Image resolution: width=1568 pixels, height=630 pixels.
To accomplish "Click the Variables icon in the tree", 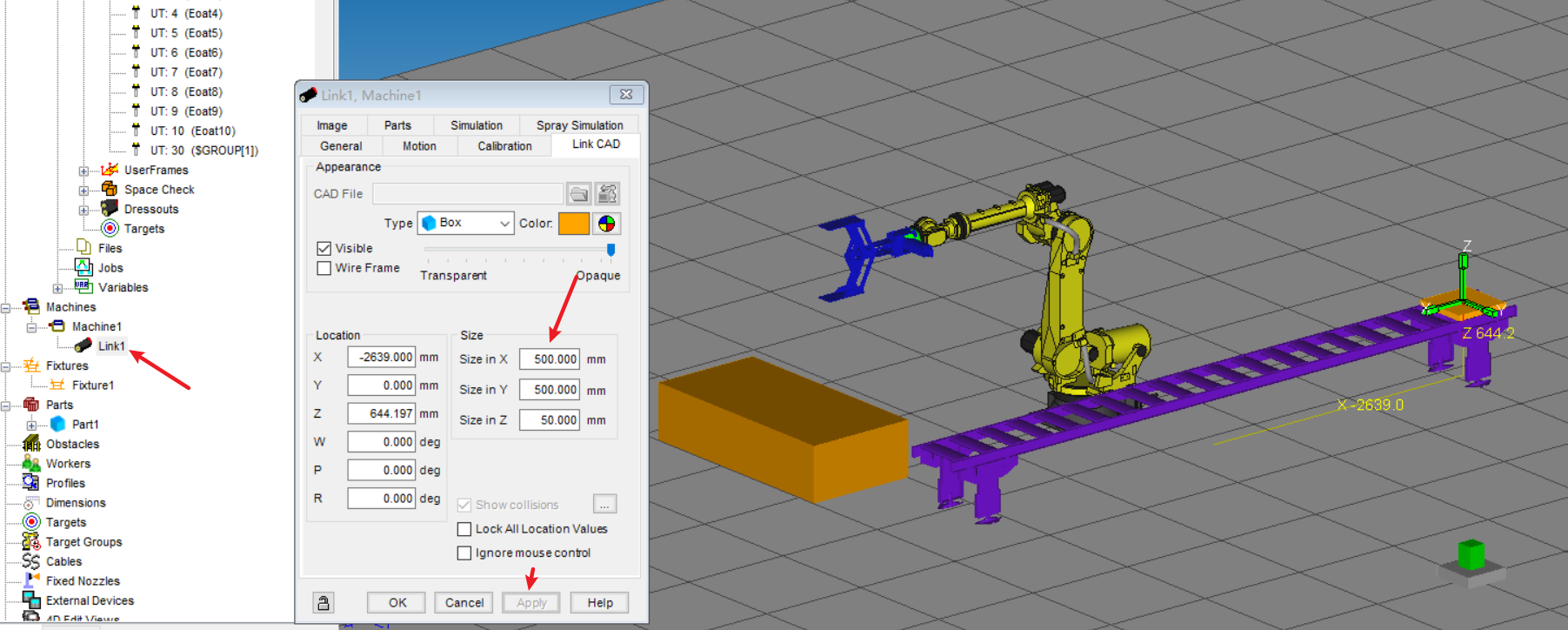I will pyautogui.click(x=83, y=286).
